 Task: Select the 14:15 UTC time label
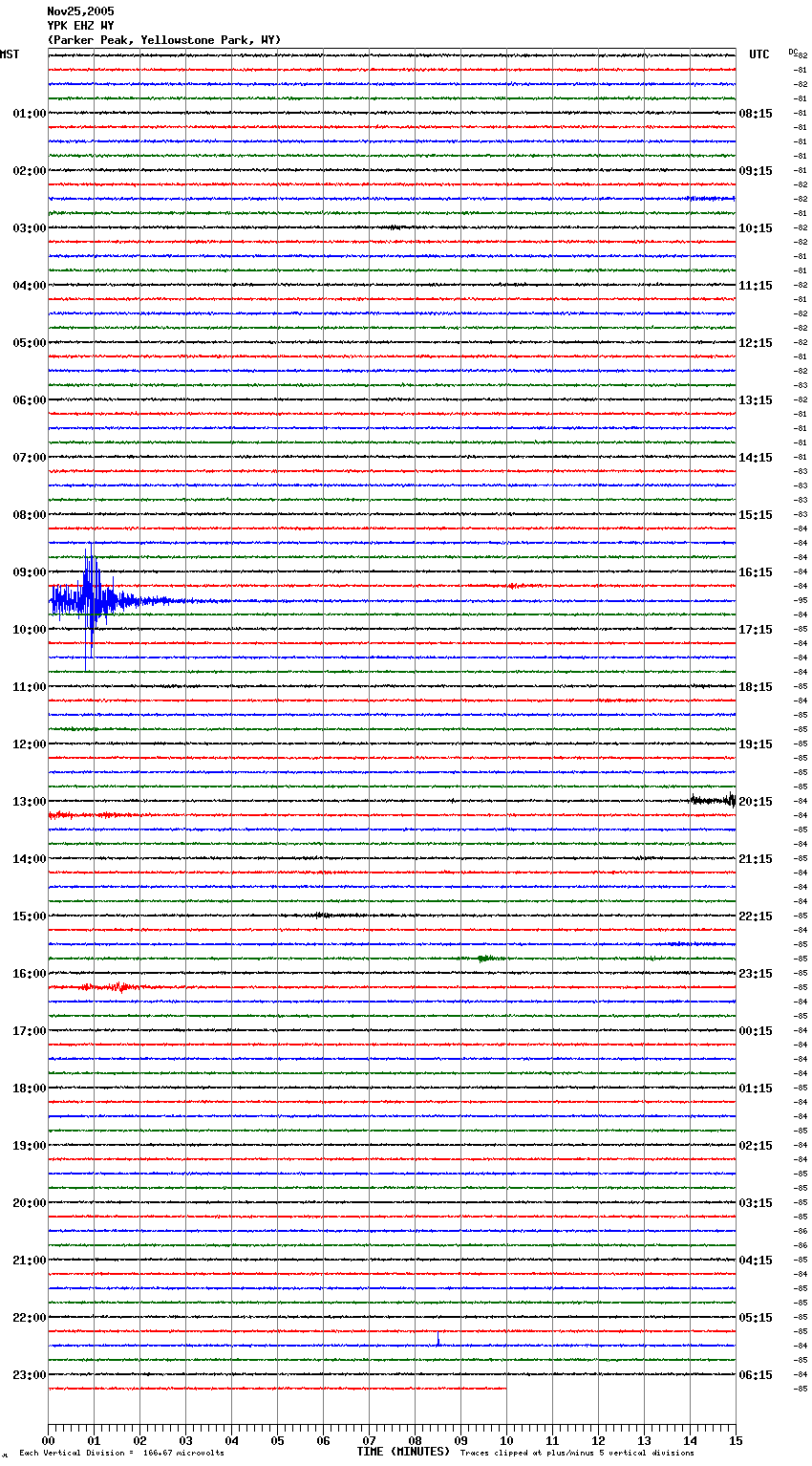756,458
